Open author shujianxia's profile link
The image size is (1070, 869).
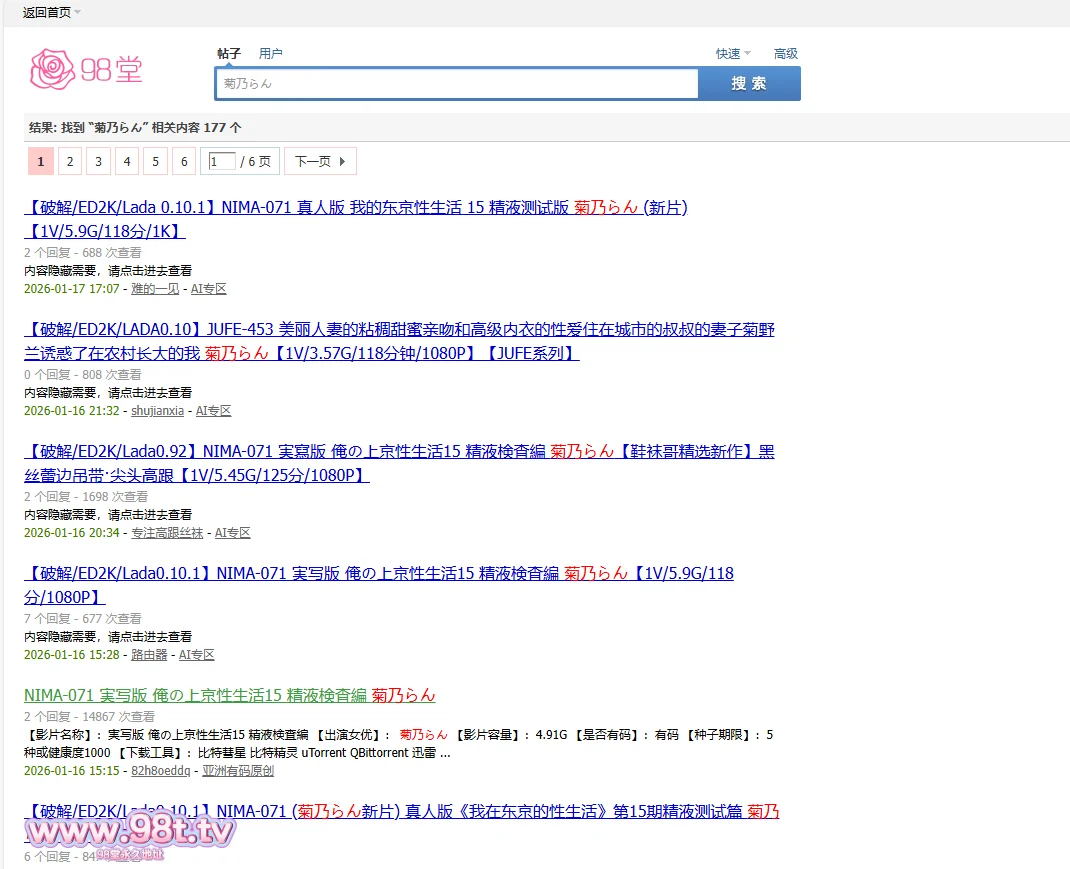(157, 411)
